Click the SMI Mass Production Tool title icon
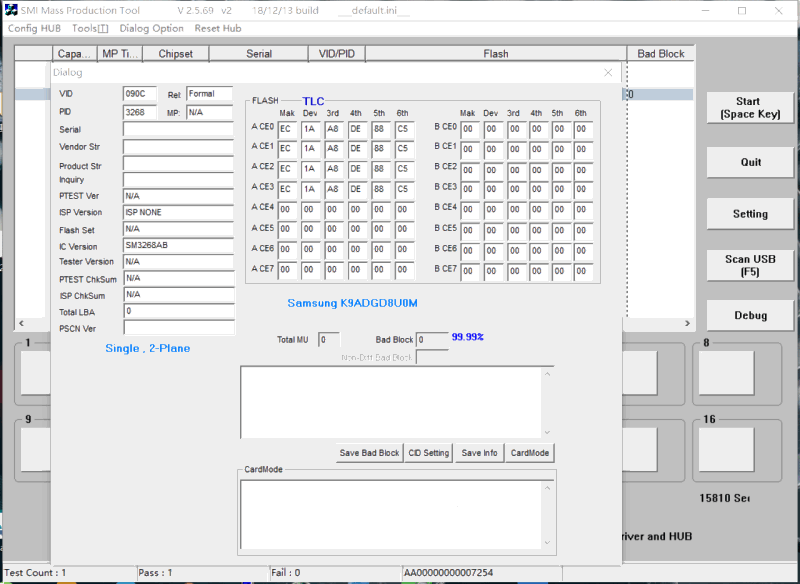800x584 pixels. tap(12, 10)
